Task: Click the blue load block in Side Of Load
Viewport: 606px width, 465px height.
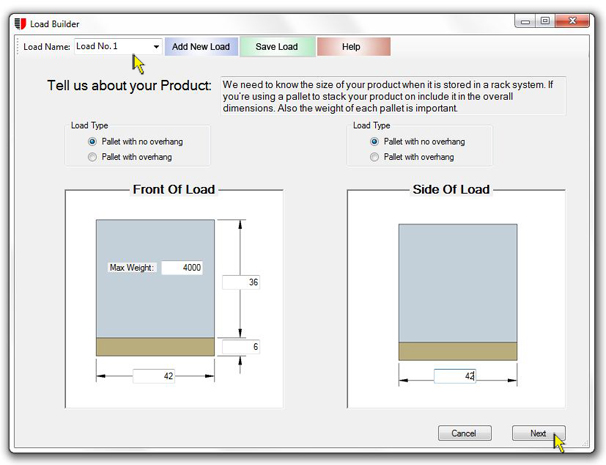Action: [x=458, y=283]
